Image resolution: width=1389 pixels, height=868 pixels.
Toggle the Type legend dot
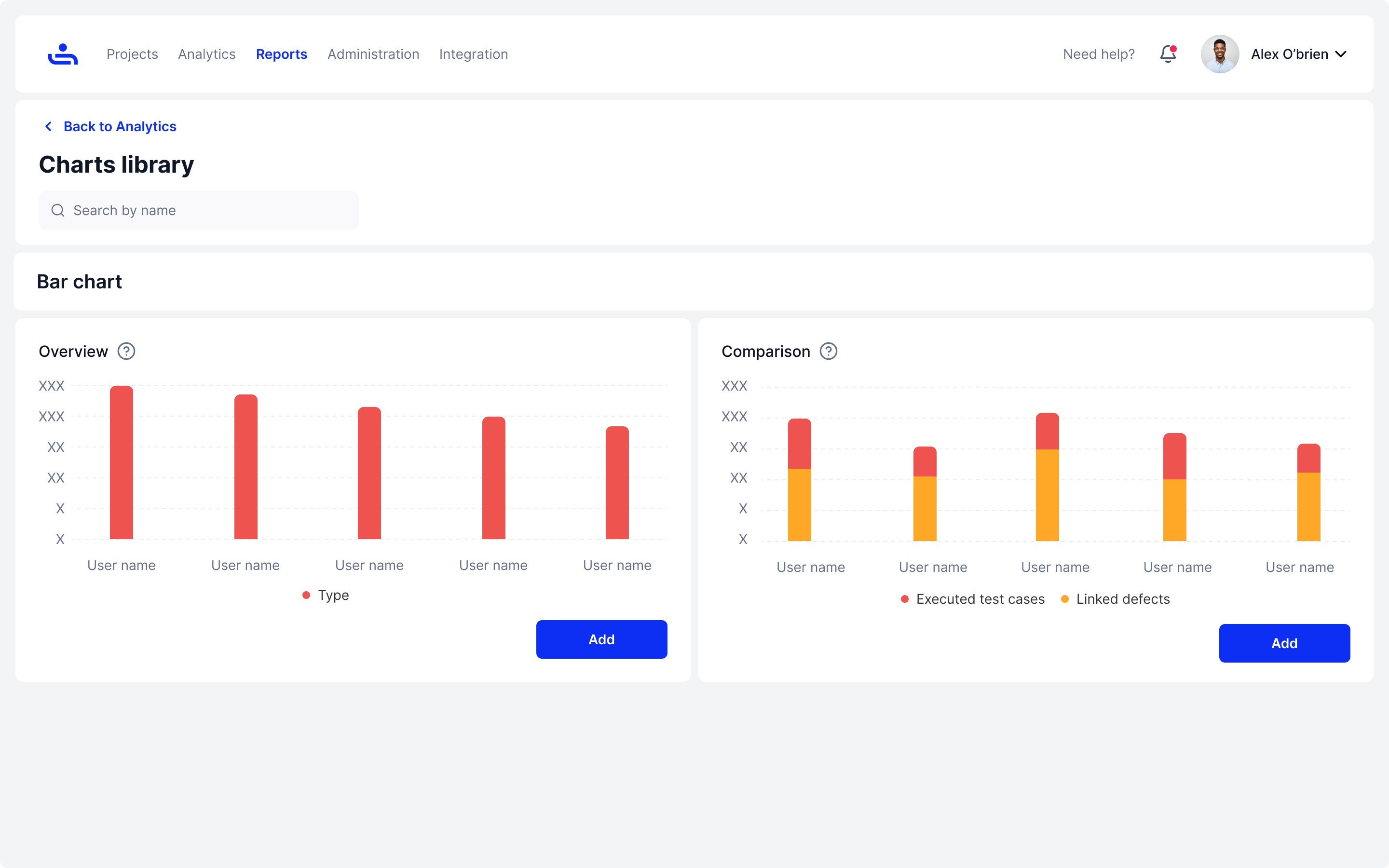click(307, 596)
